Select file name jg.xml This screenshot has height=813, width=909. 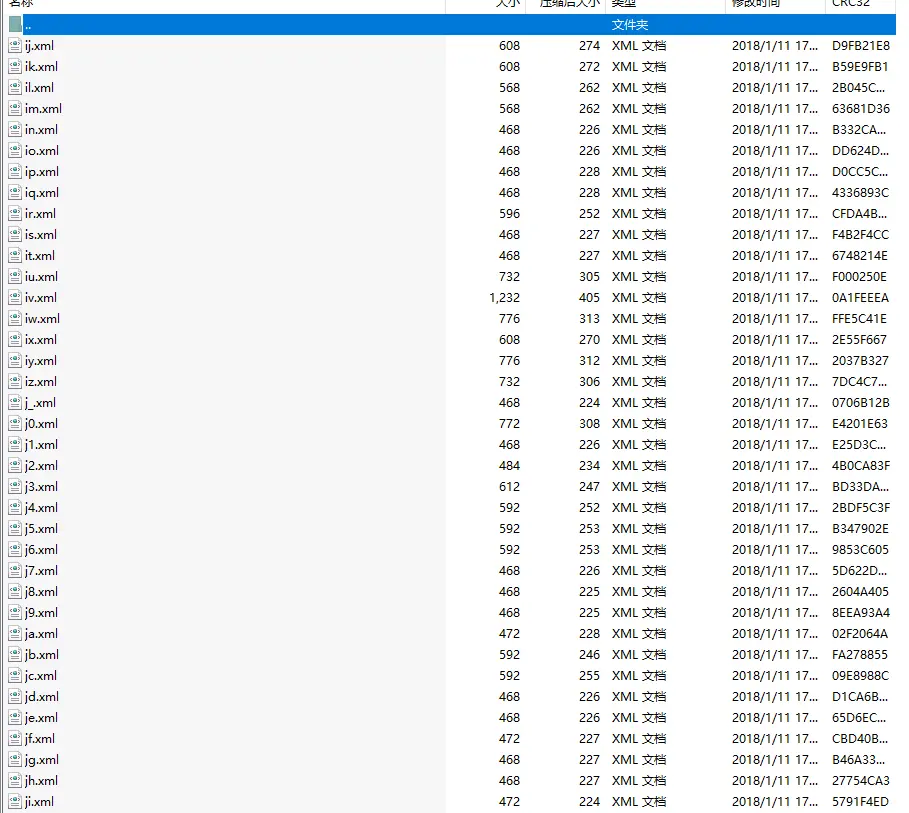[42, 760]
